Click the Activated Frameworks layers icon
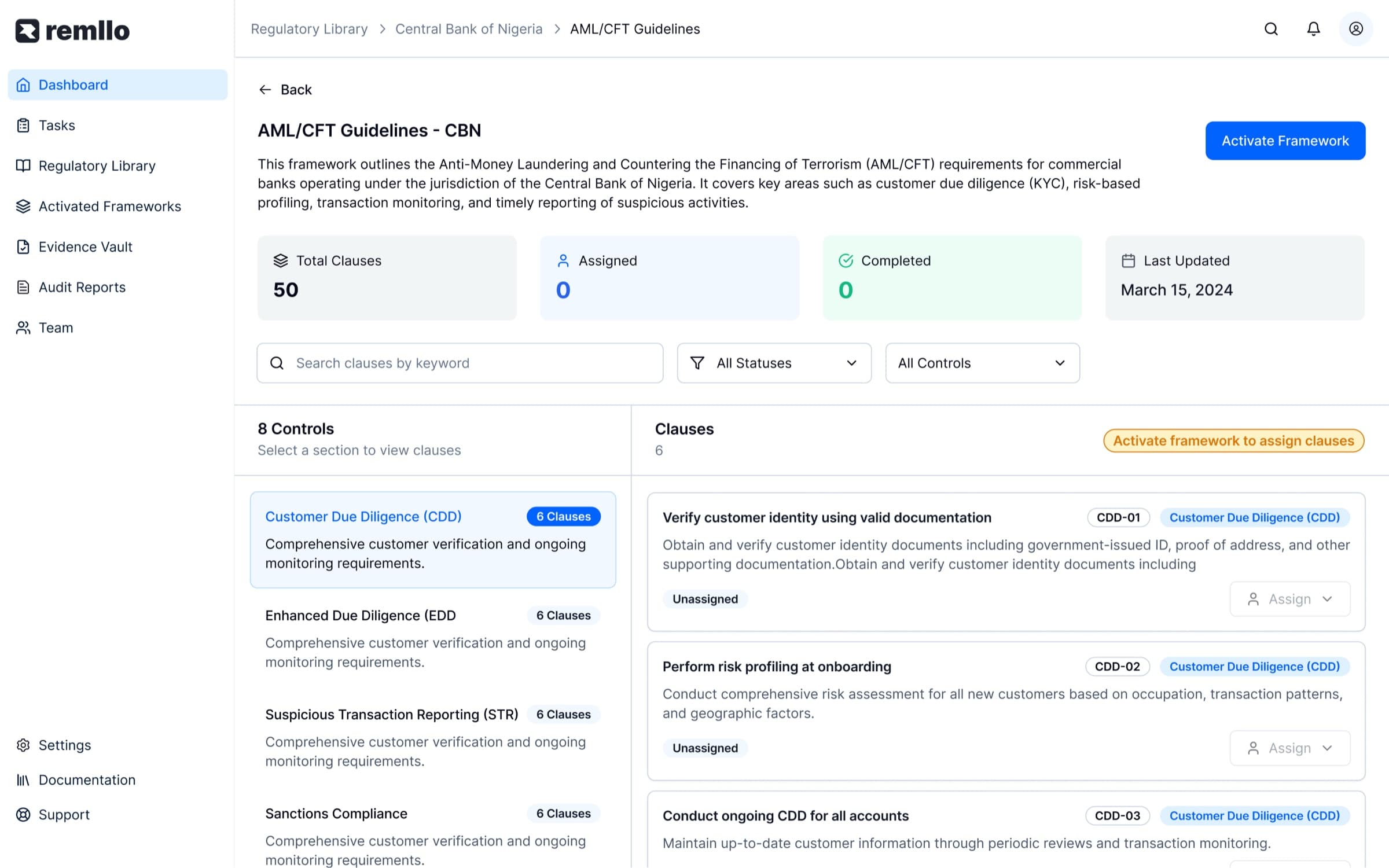The height and width of the screenshot is (868, 1389). (23, 207)
